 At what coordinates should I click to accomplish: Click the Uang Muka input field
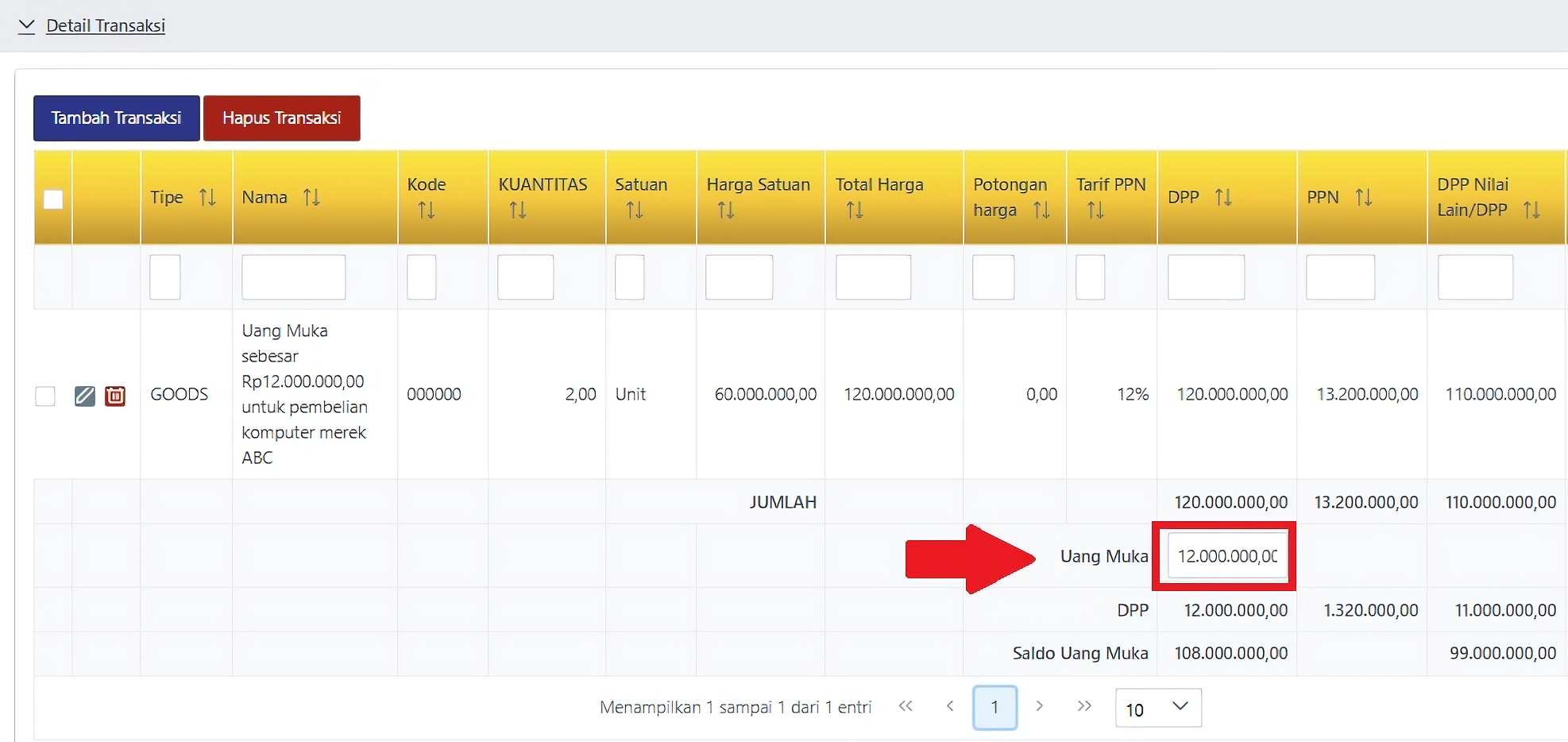coord(1226,556)
